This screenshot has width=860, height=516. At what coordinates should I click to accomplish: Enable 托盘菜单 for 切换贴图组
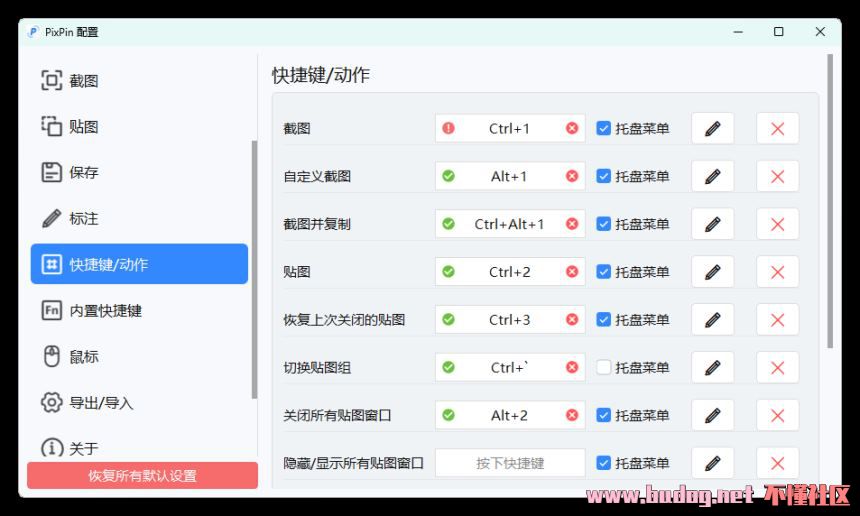[603, 367]
